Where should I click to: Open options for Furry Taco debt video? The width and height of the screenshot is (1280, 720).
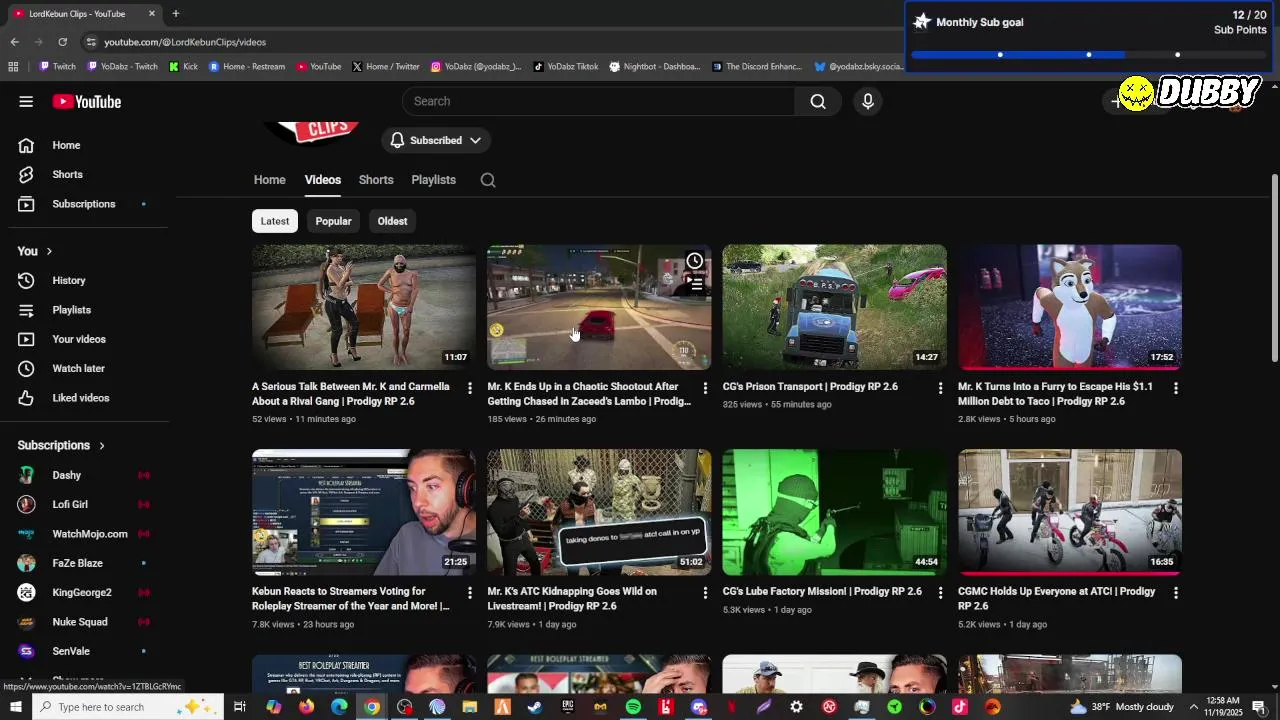tap(1176, 388)
